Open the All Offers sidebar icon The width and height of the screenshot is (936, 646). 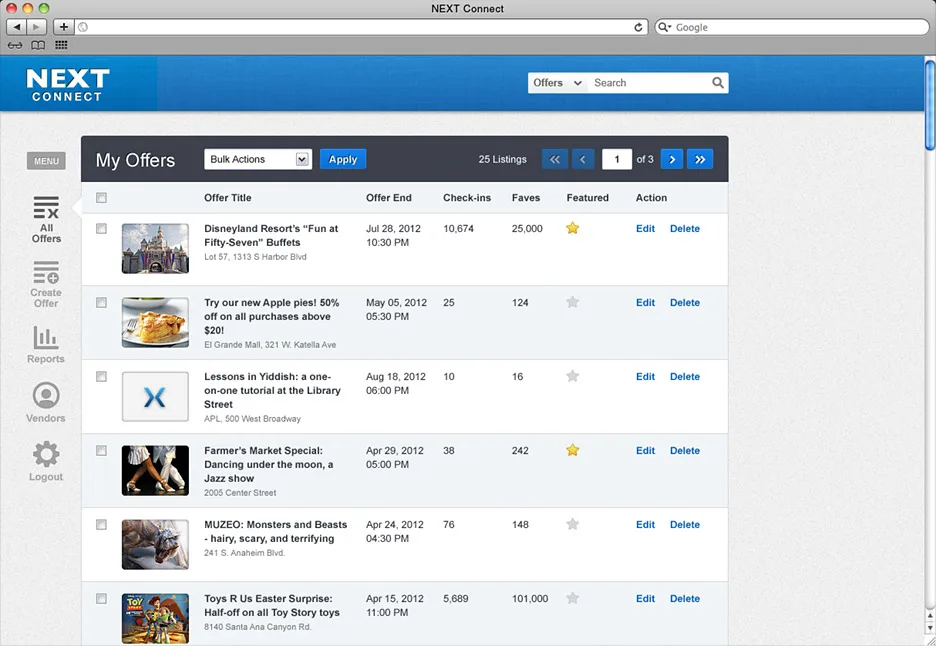tap(46, 208)
